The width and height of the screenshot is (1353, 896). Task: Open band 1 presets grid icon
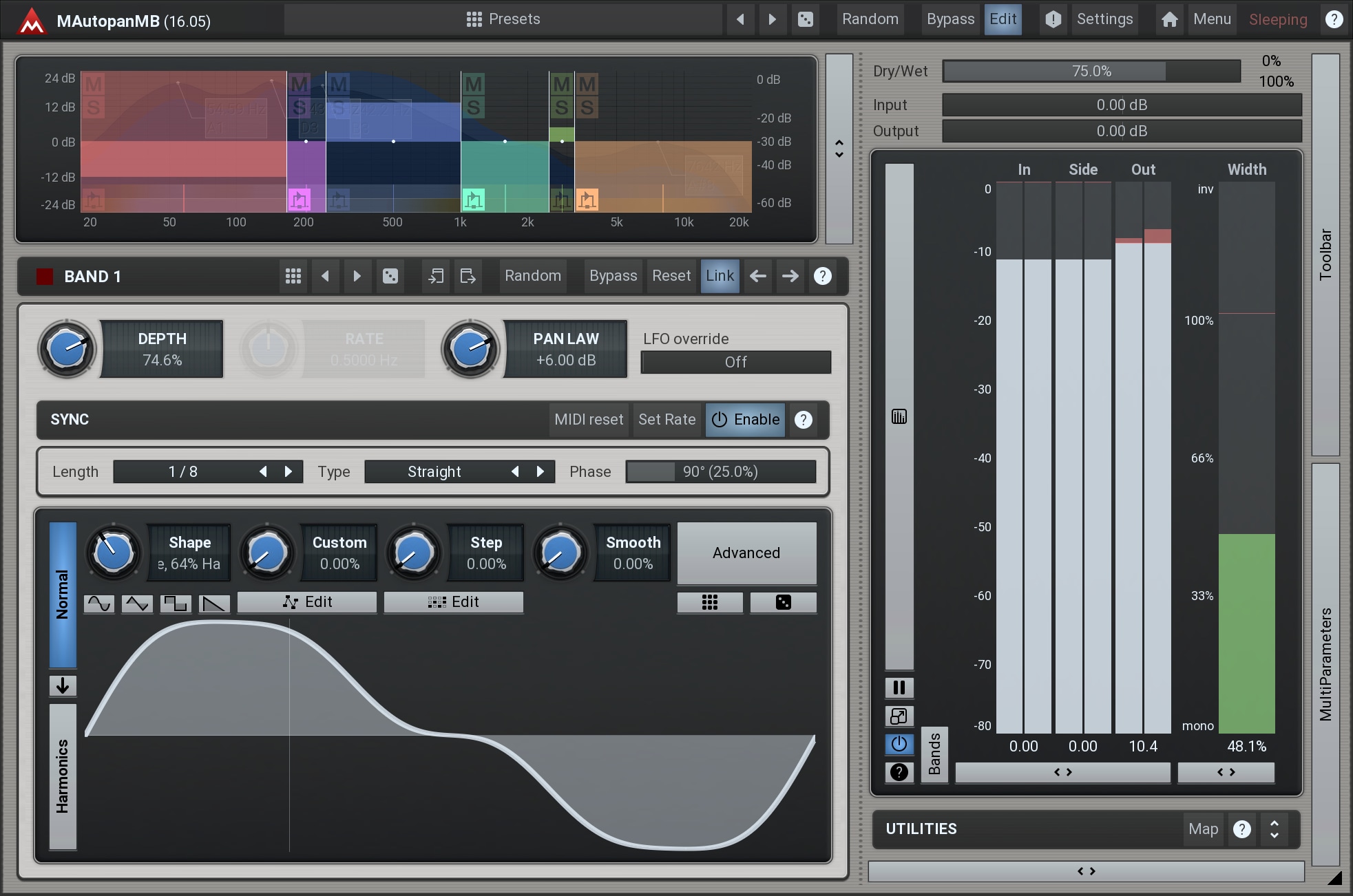pos(293,276)
